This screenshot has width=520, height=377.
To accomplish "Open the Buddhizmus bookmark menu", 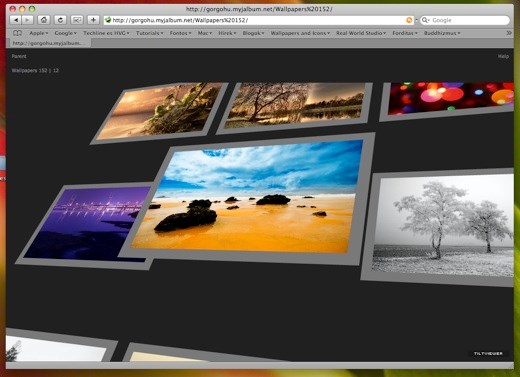I will (442, 33).
